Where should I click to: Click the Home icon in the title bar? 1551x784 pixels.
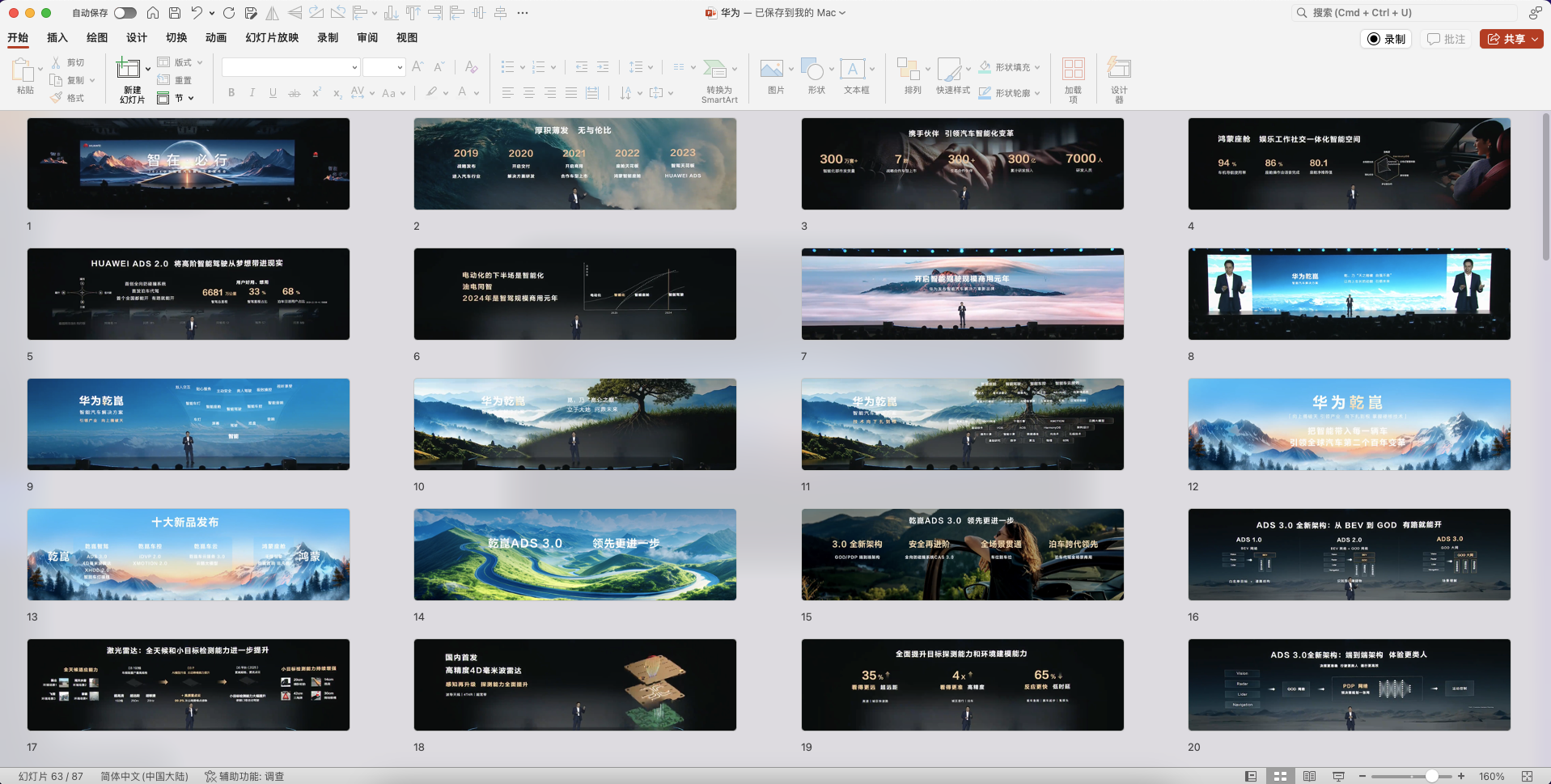152,13
